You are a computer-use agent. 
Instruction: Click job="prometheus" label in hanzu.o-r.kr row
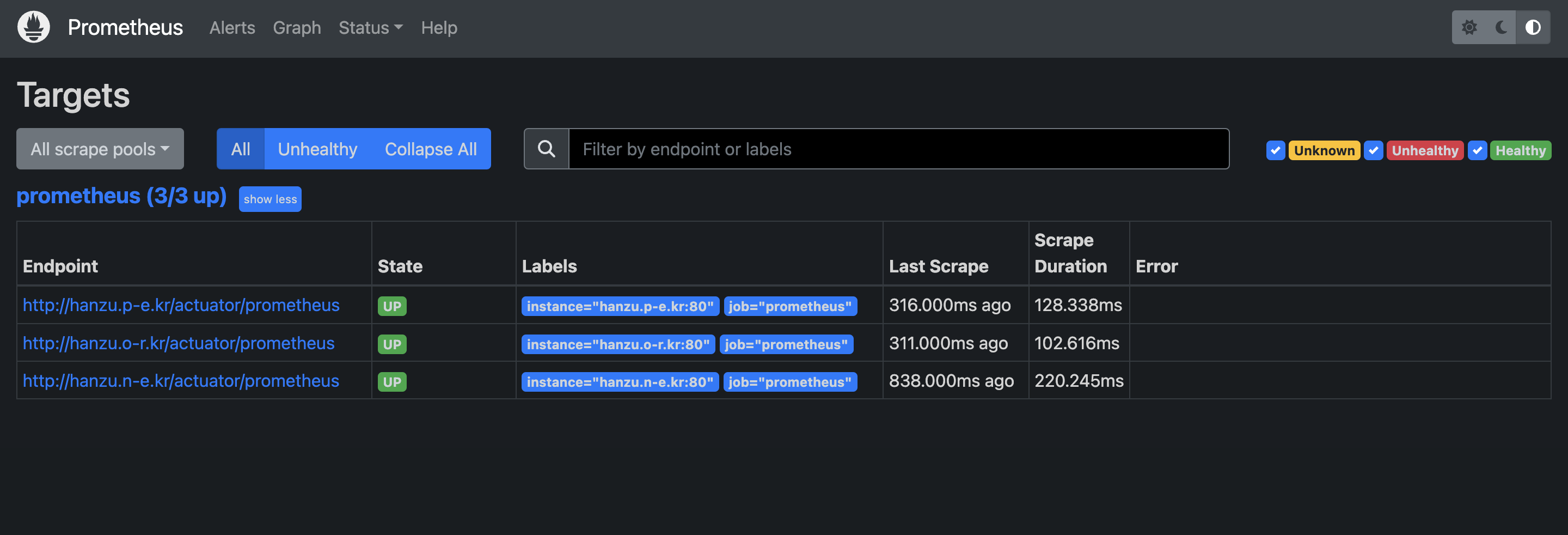point(786,344)
